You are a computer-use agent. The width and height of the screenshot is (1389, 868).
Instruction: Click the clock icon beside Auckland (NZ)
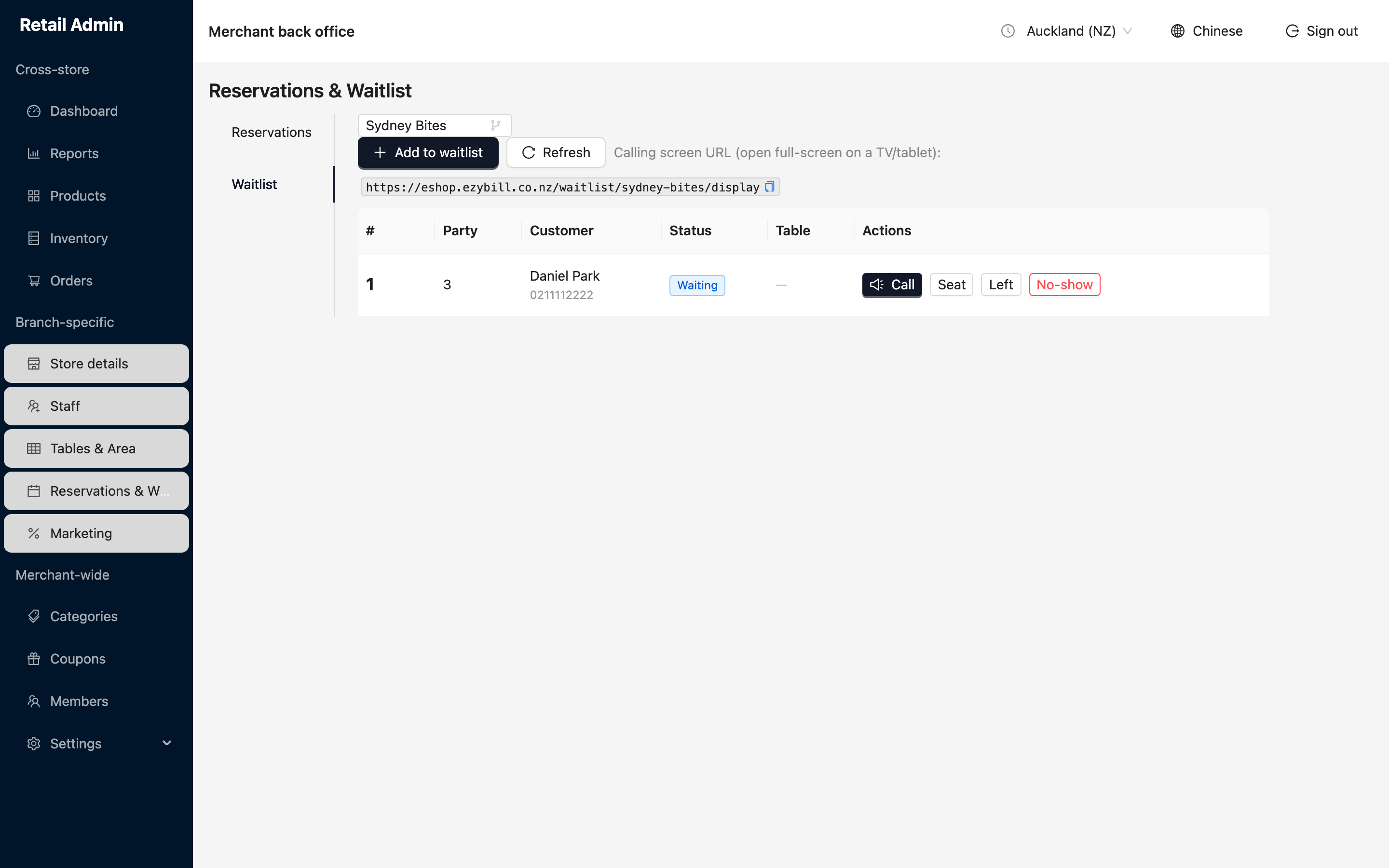1008,31
